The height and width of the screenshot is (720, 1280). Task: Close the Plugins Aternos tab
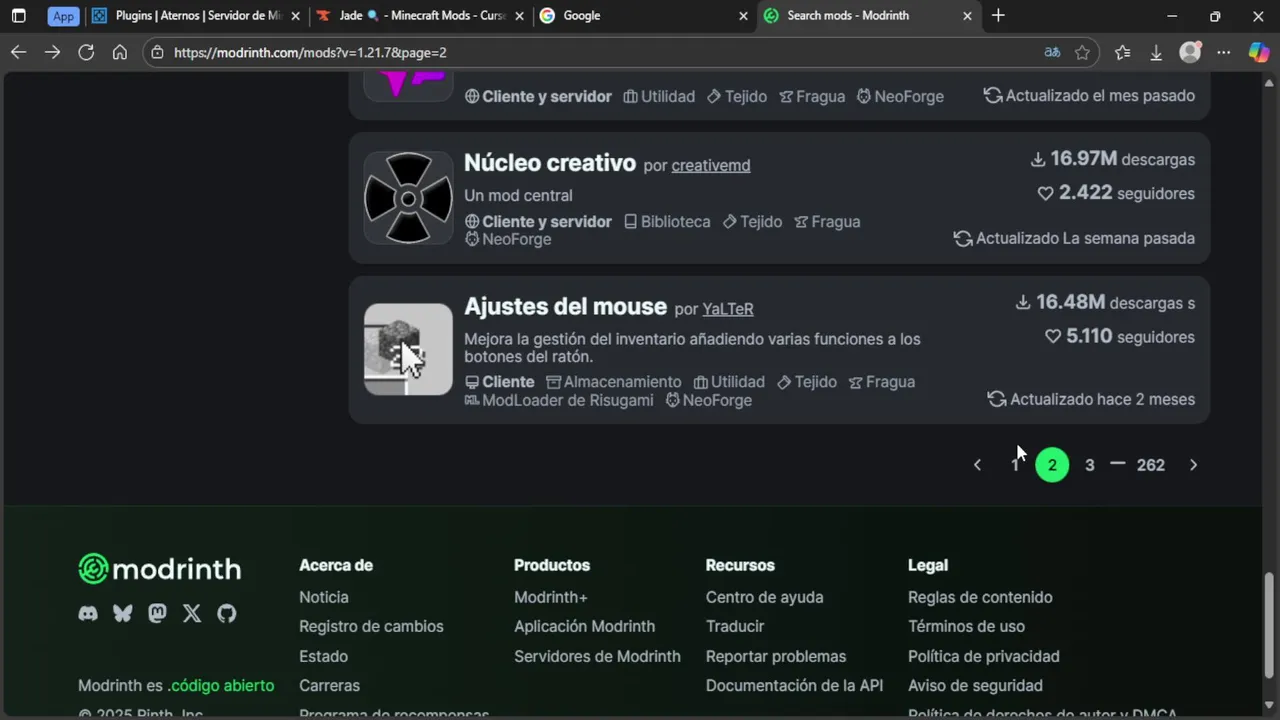[295, 16]
